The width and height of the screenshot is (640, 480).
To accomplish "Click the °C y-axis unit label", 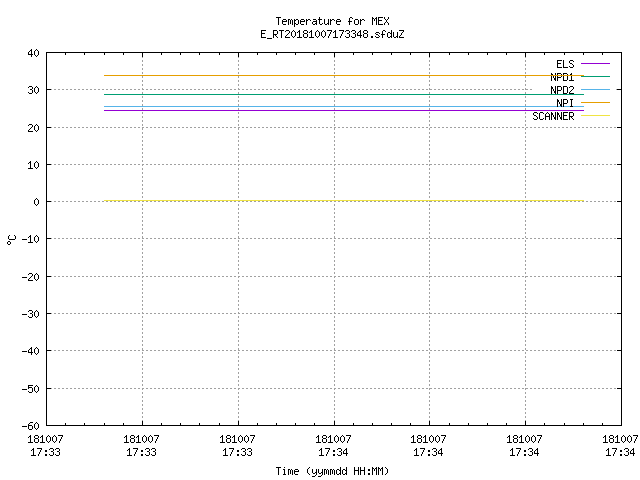I will 11,240.
